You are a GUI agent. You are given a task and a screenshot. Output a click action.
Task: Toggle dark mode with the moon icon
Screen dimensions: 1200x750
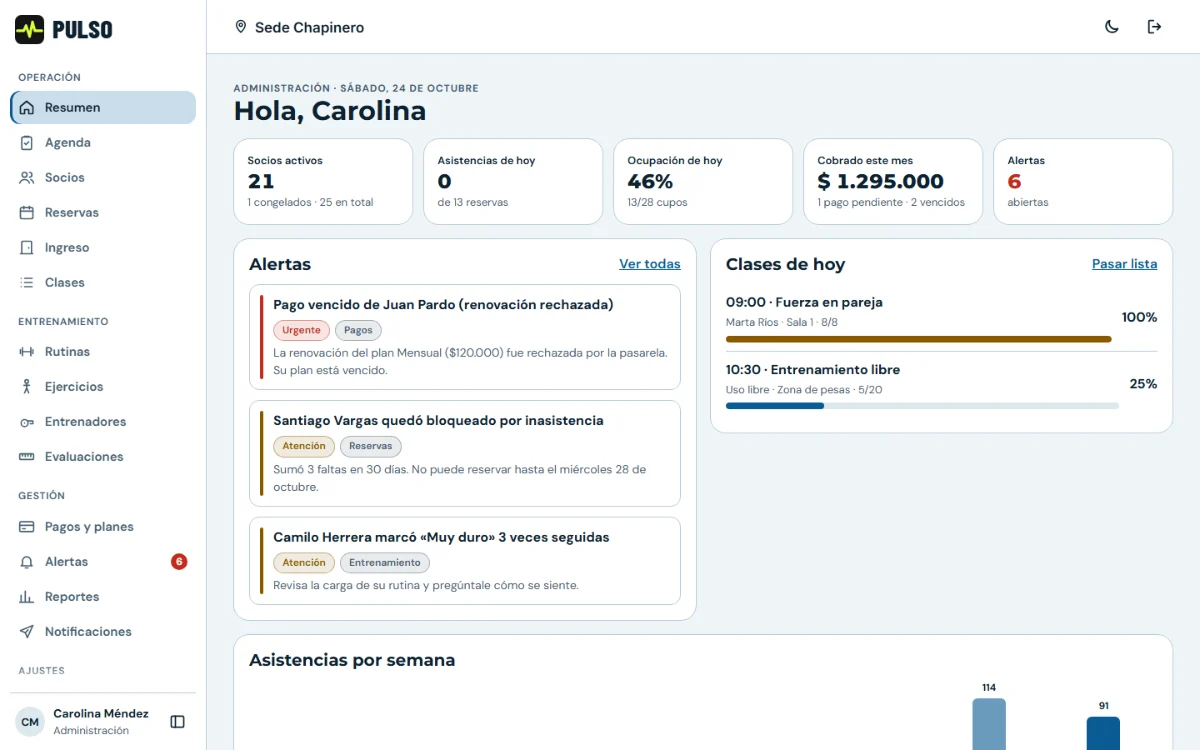point(1112,27)
